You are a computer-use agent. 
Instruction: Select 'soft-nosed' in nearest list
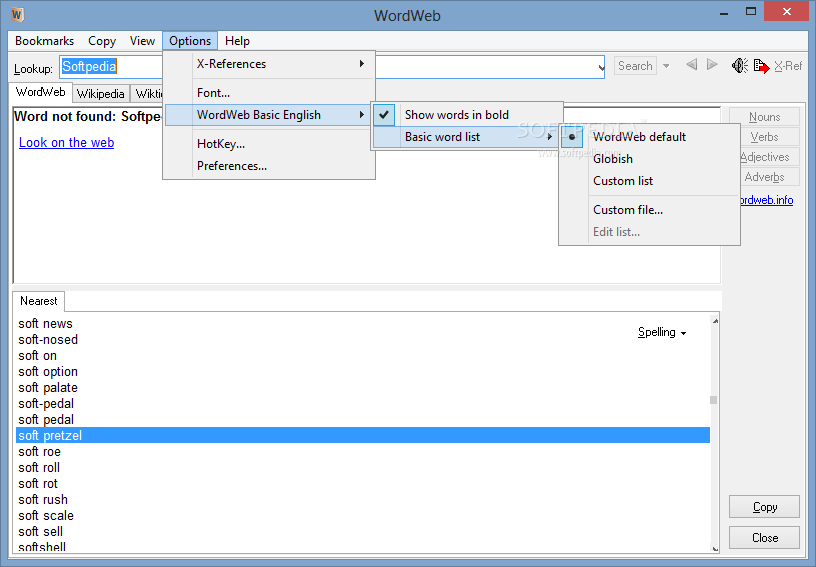click(363, 340)
